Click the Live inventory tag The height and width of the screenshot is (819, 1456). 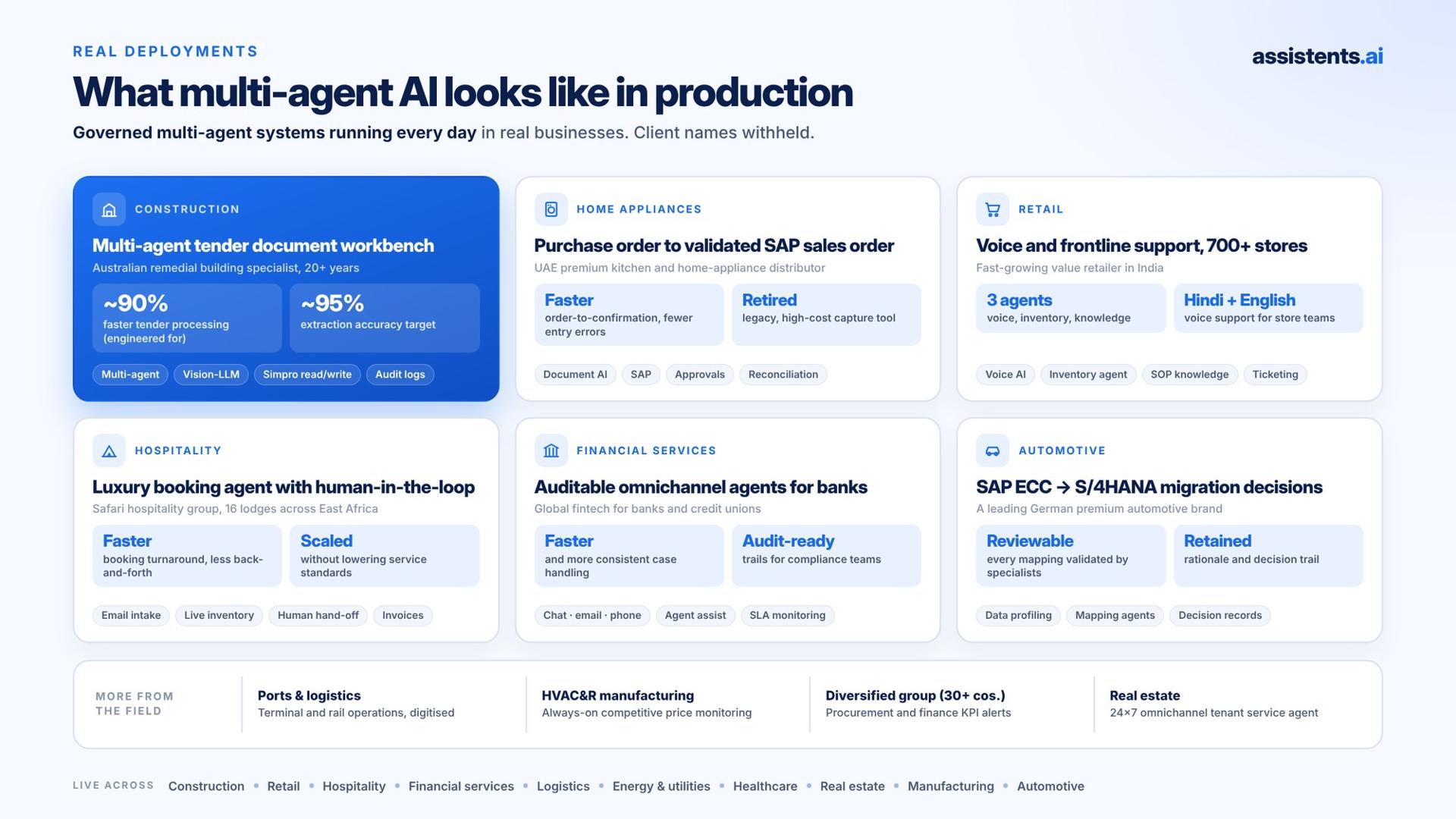click(219, 616)
